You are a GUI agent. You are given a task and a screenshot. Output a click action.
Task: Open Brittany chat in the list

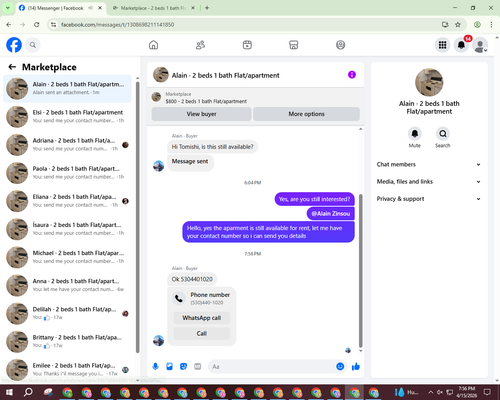[x=68, y=342]
